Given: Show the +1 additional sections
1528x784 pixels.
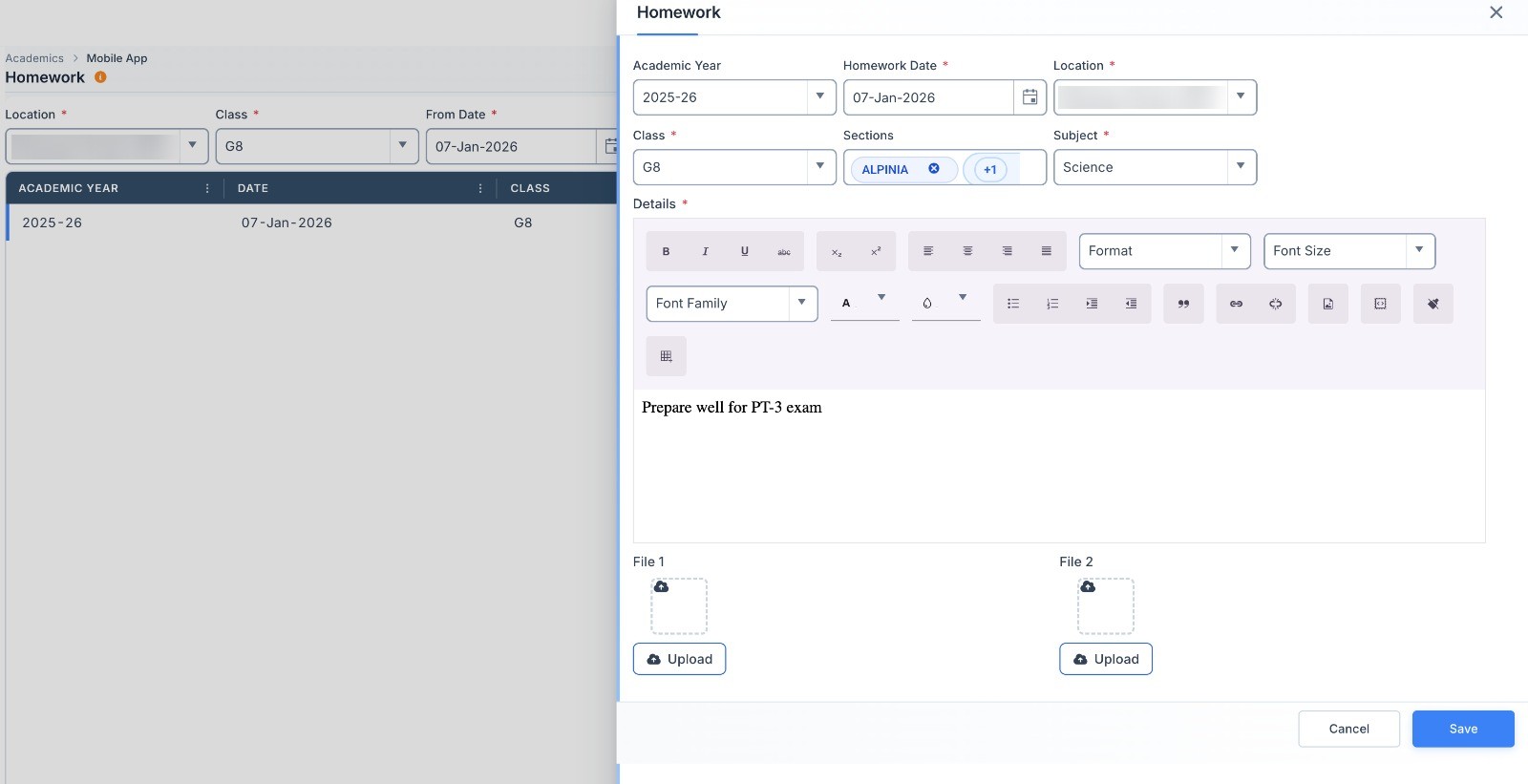Looking at the screenshot, I should 990,169.
